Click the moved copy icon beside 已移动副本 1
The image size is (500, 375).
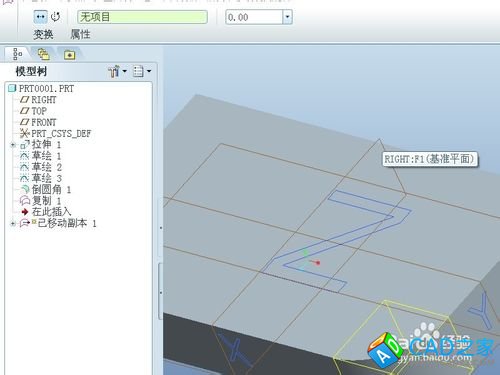coord(25,223)
